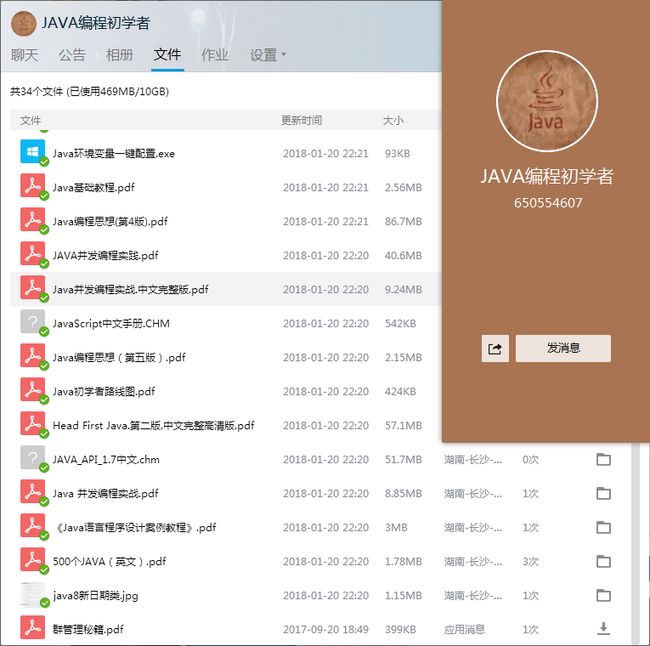Select Head First Java.第二版 file name

[x=153, y=425]
